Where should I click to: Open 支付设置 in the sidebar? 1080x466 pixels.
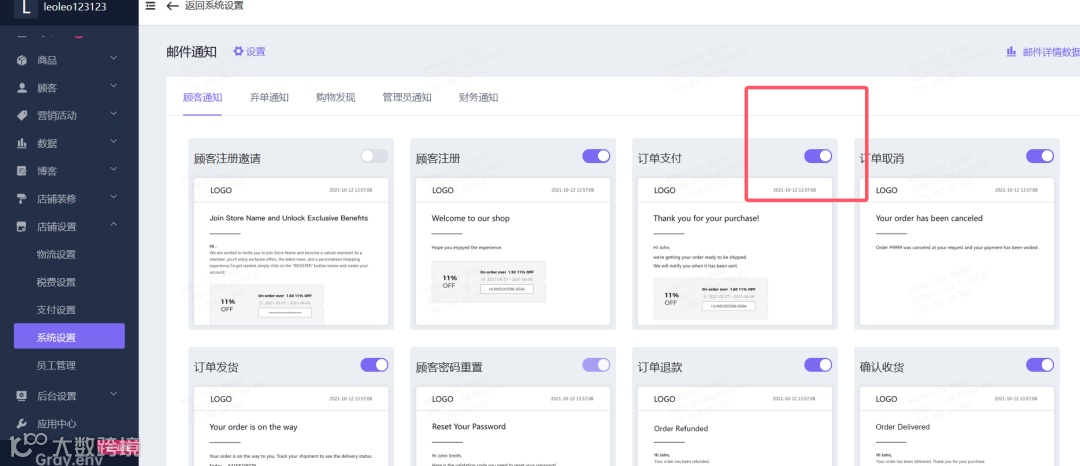(56, 310)
